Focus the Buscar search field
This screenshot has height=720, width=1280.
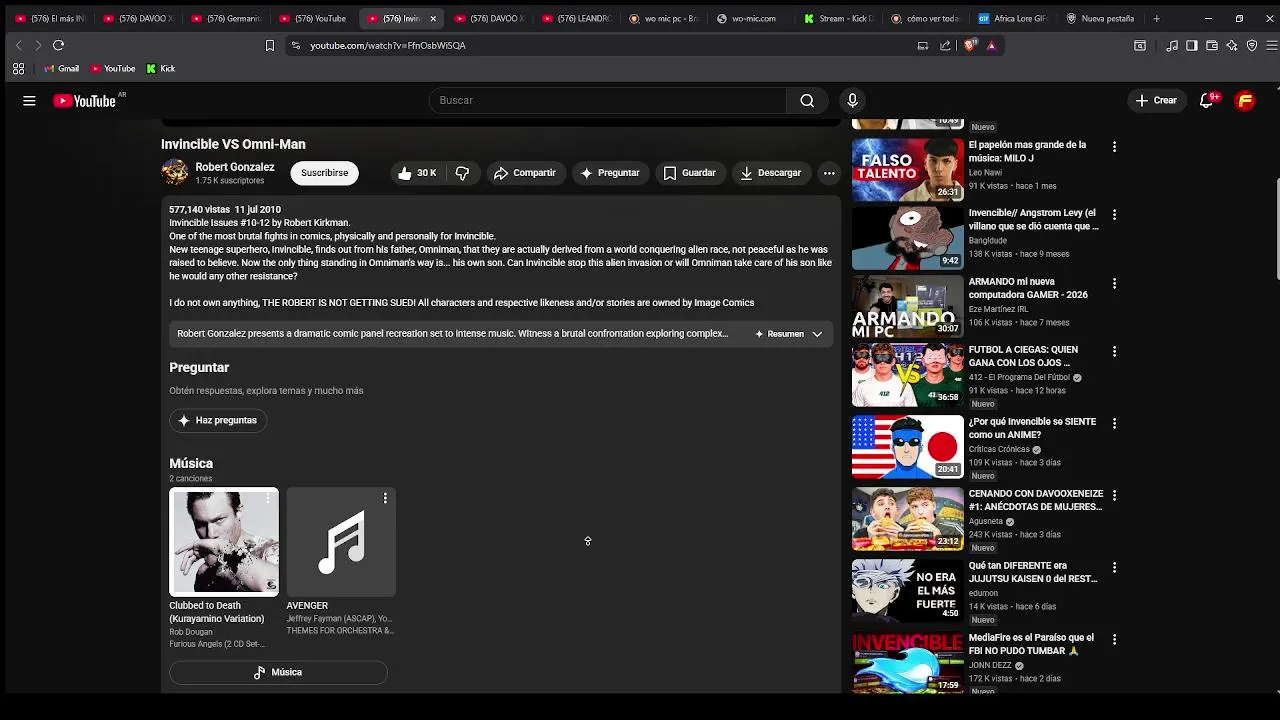pos(607,100)
